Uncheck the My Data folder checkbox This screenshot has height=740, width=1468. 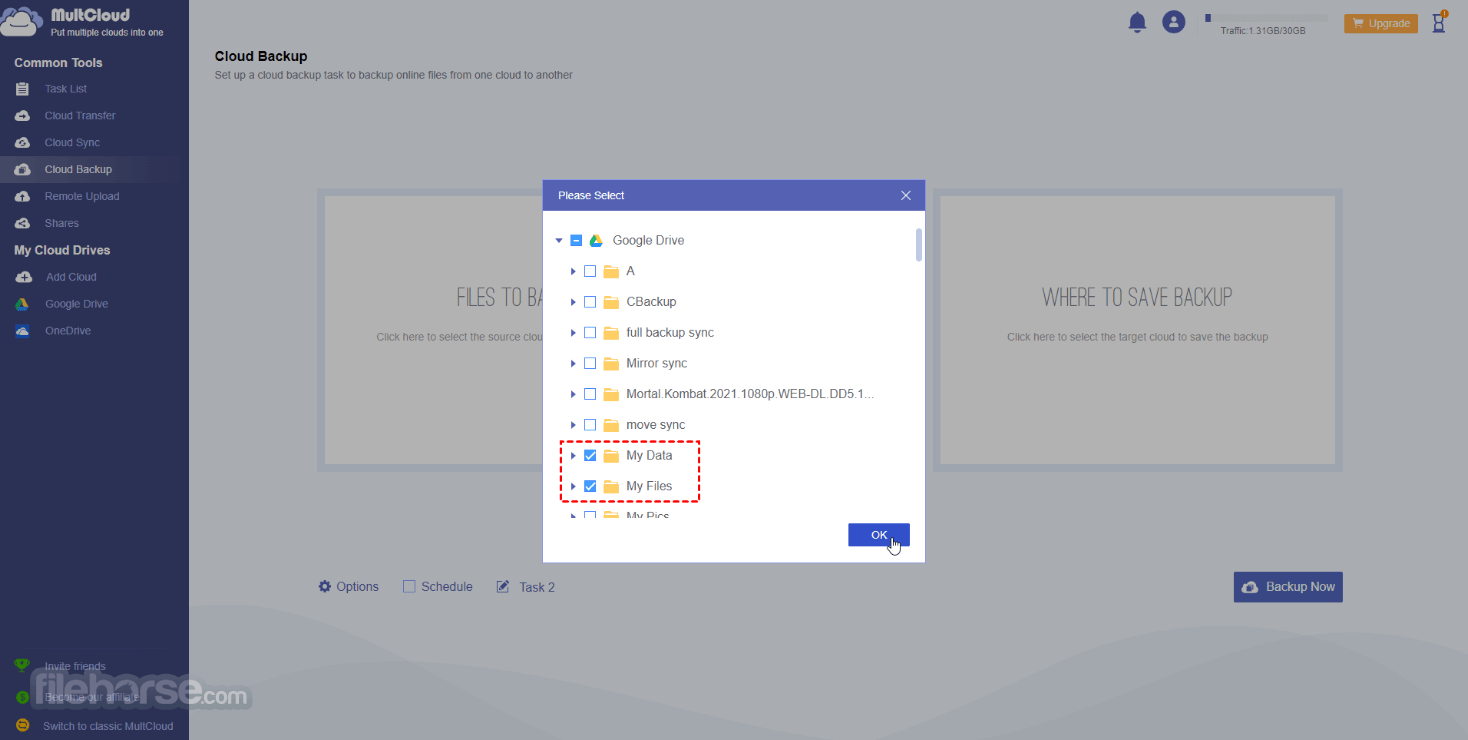point(590,456)
